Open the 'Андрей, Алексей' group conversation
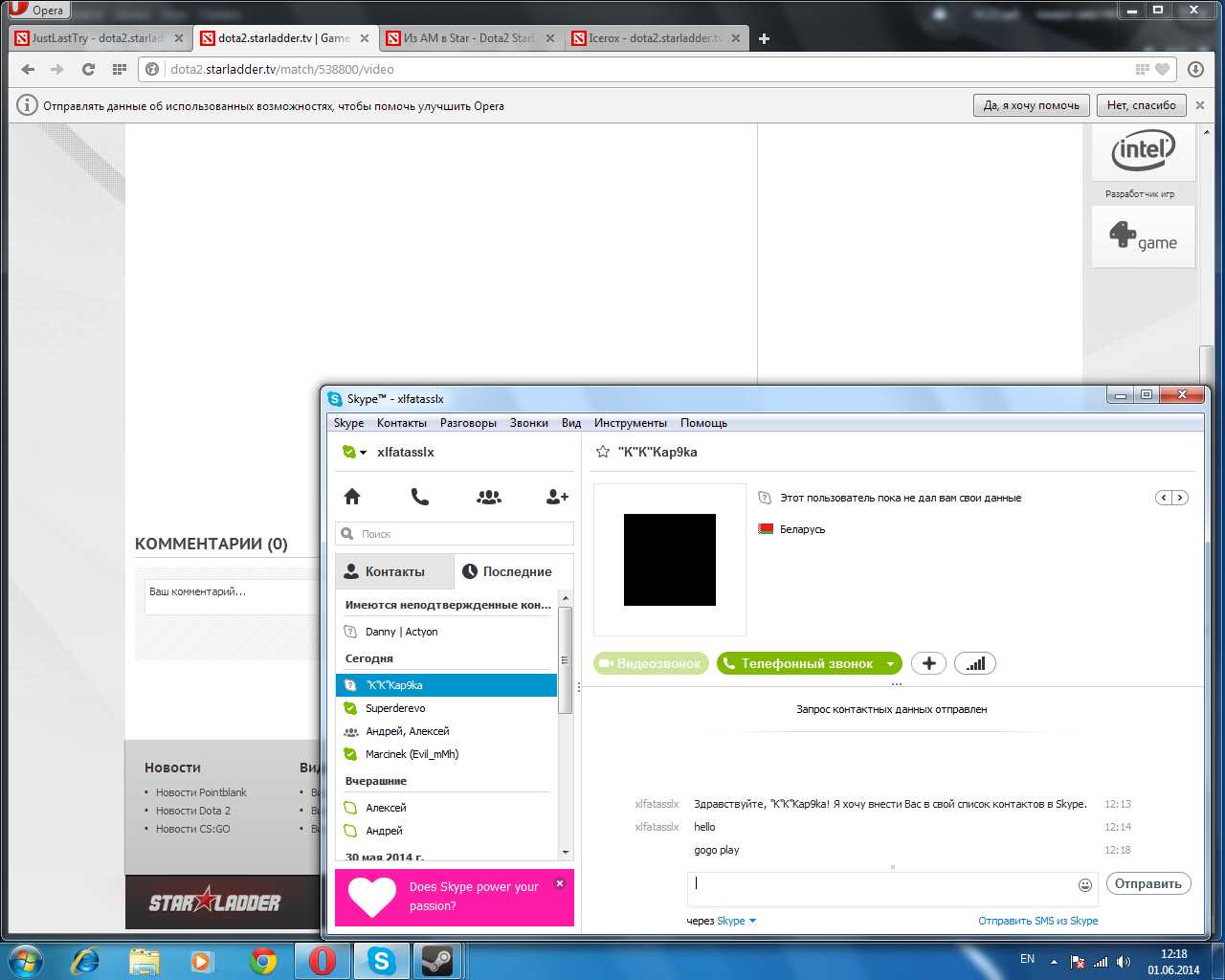Screen dimensions: 1225x980 tap(446, 731)
